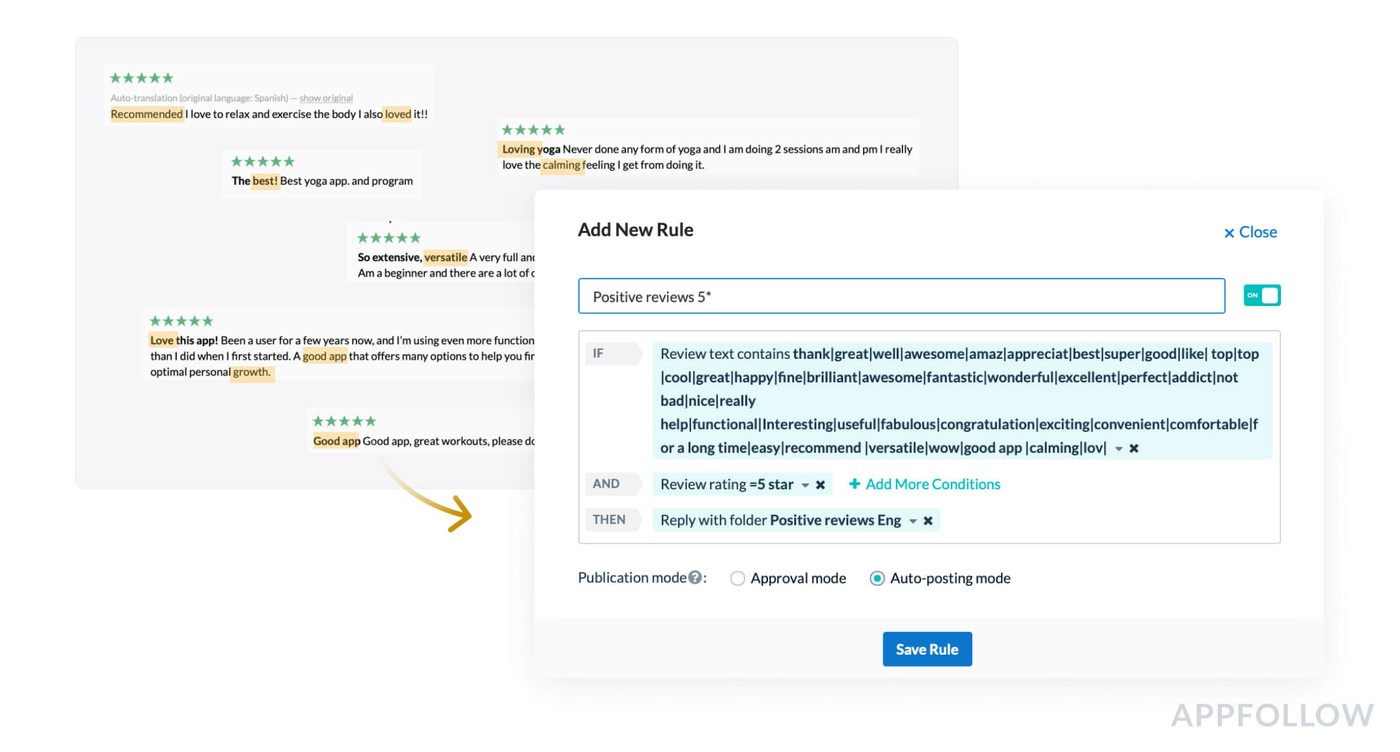The width and height of the screenshot is (1400, 752).
Task: Select Auto-posting mode radio button
Action: [877, 578]
